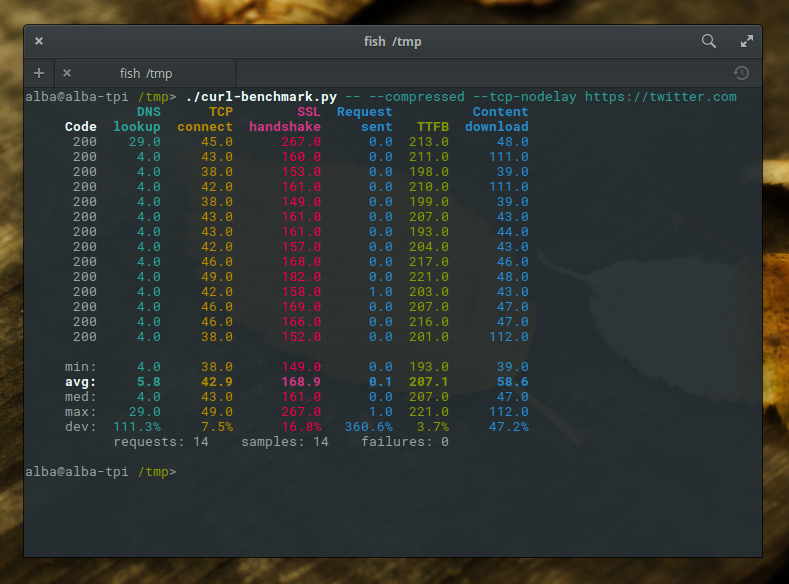Click the 'Code' column header
The image size is (789, 584).
[x=81, y=127]
